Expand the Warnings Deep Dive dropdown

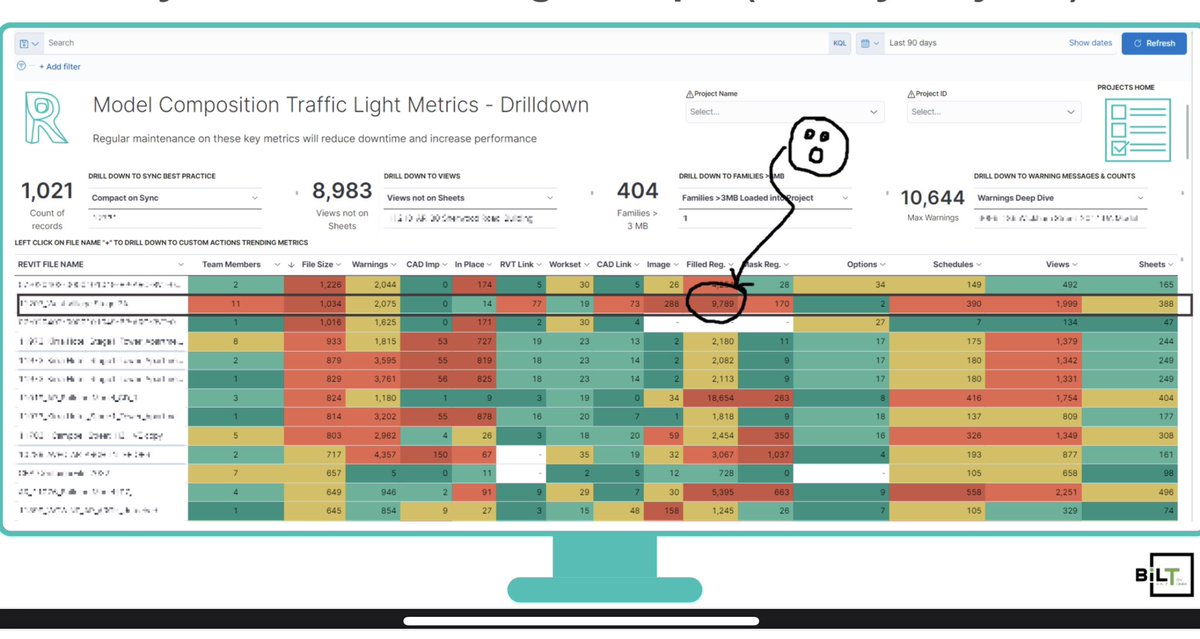point(1062,198)
